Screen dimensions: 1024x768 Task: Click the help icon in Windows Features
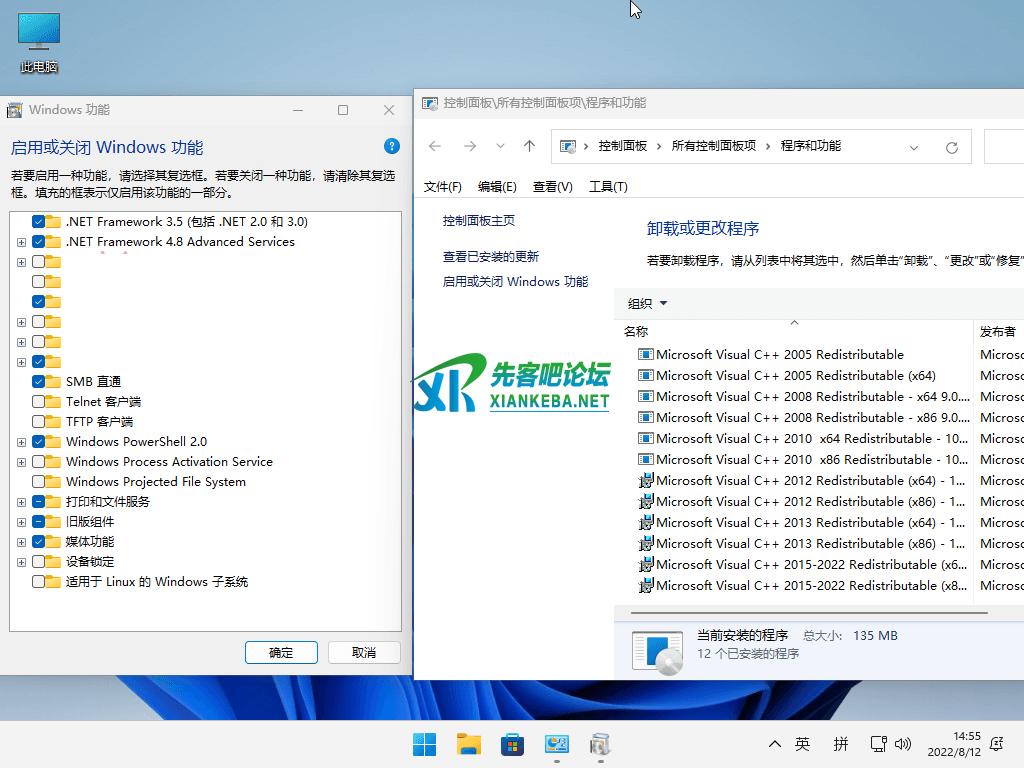tap(392, 146)
